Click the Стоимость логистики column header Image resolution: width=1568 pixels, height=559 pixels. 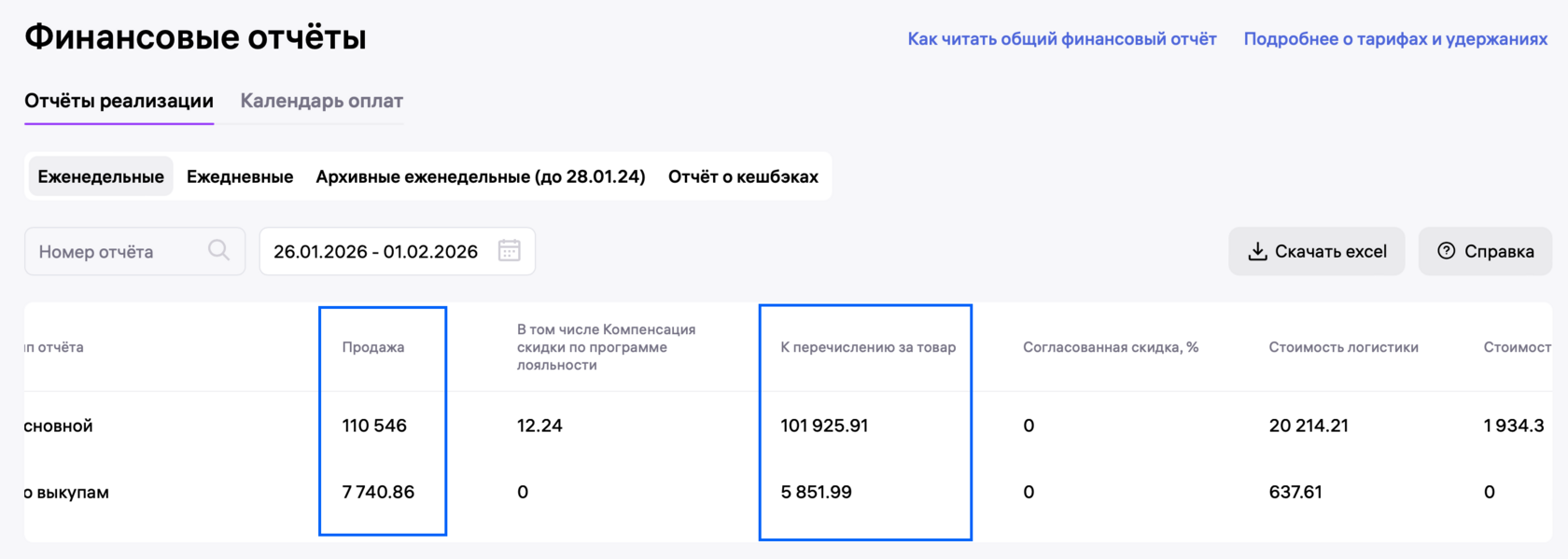[x=1343, y=347]
